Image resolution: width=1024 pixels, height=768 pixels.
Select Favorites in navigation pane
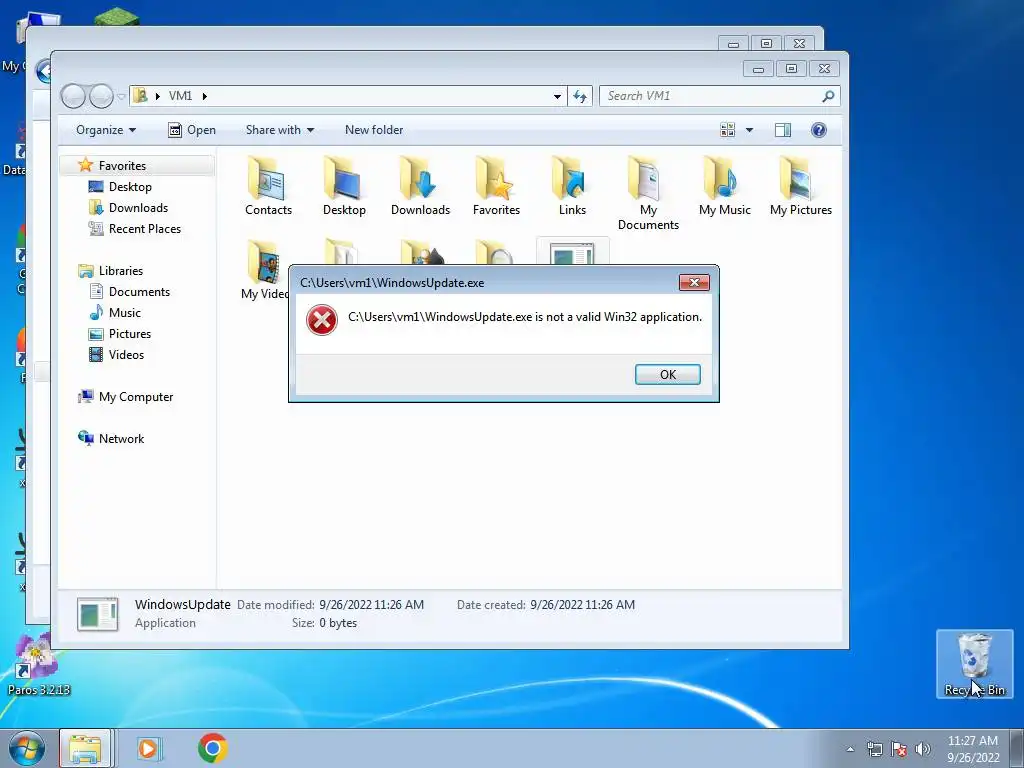[122, 166]
